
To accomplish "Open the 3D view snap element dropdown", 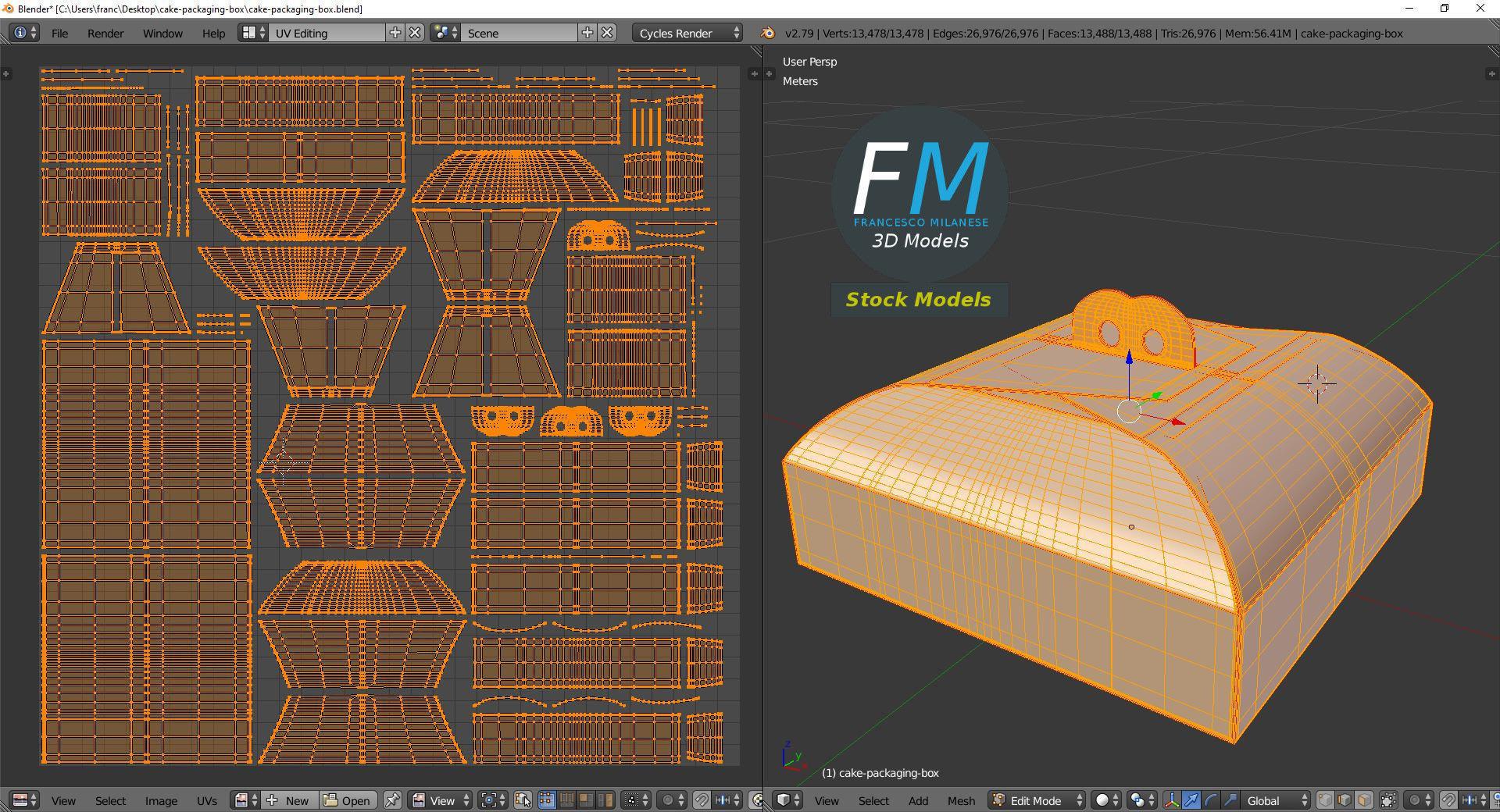I will [x=1474, y=800].
